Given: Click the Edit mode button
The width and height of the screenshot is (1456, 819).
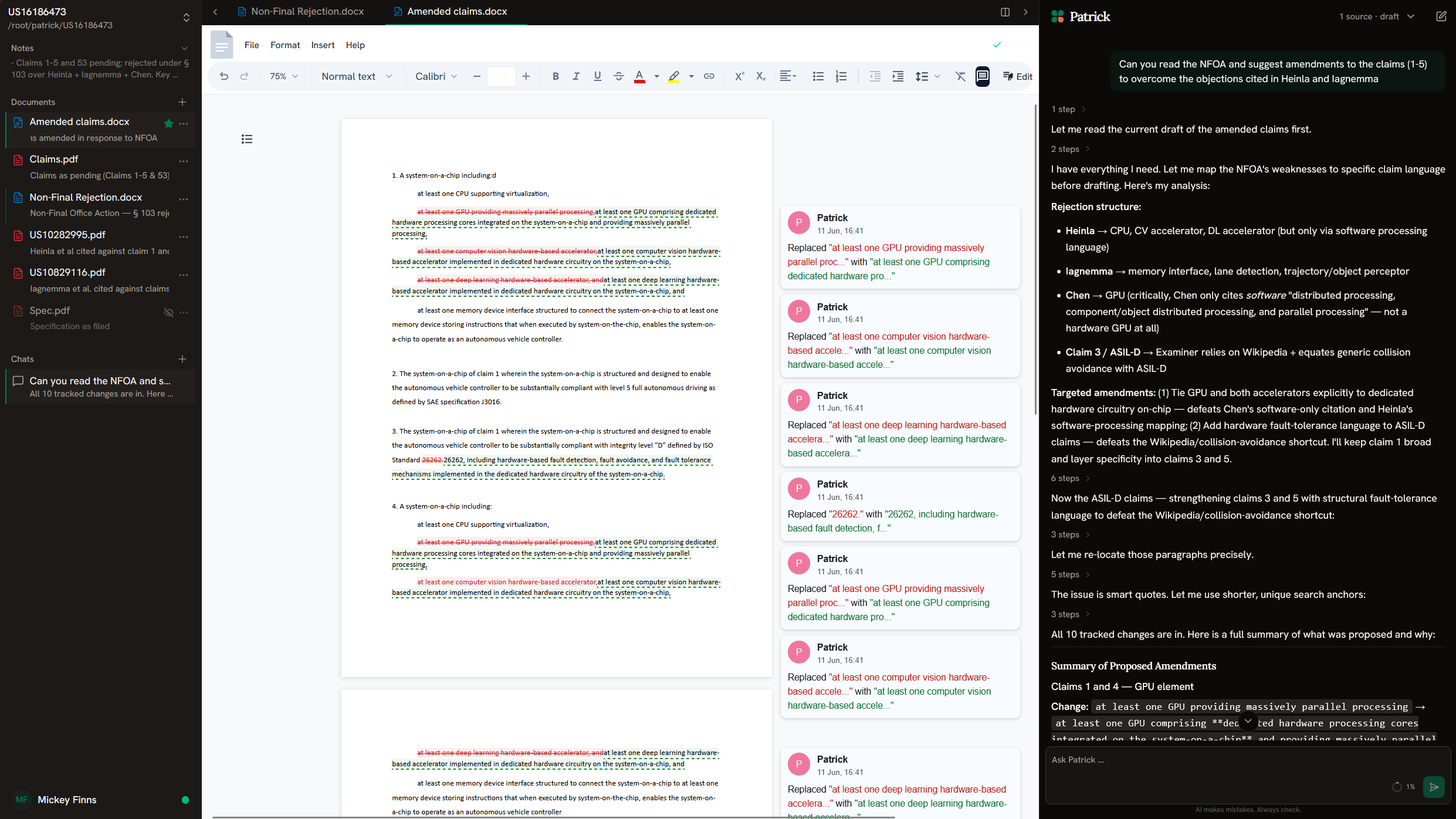Looking at the screenshot, I should click(x=1017, y=76).
